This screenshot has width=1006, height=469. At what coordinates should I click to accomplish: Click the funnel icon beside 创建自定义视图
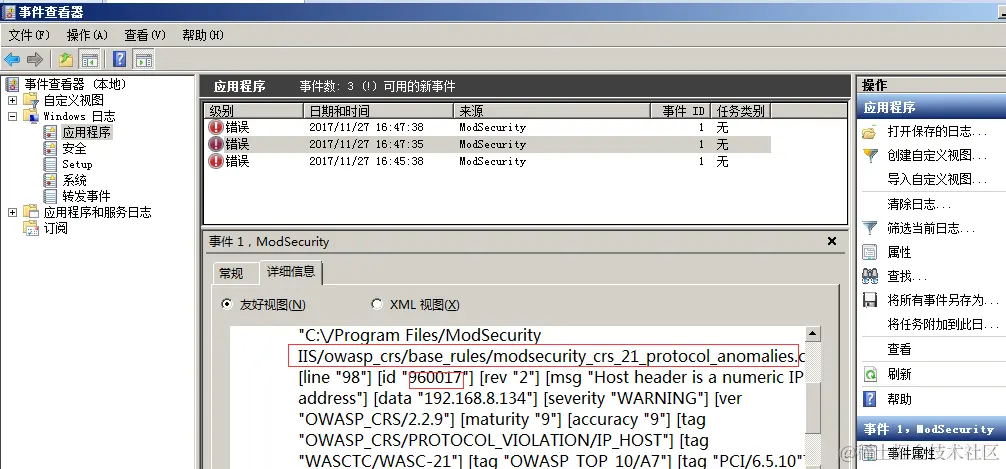(869, 155)
